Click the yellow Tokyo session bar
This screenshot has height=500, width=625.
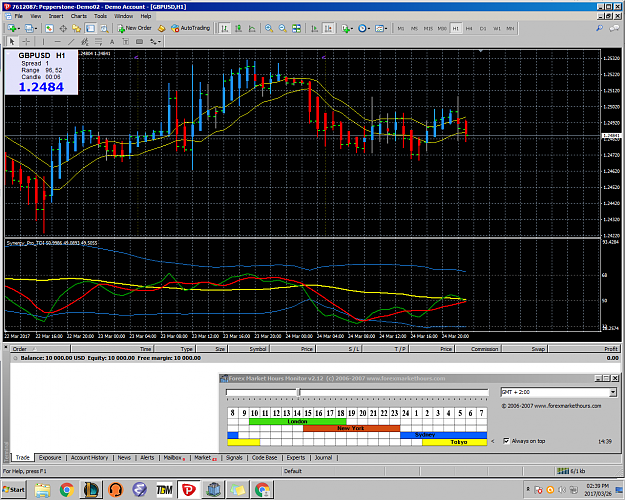point(454,442)
